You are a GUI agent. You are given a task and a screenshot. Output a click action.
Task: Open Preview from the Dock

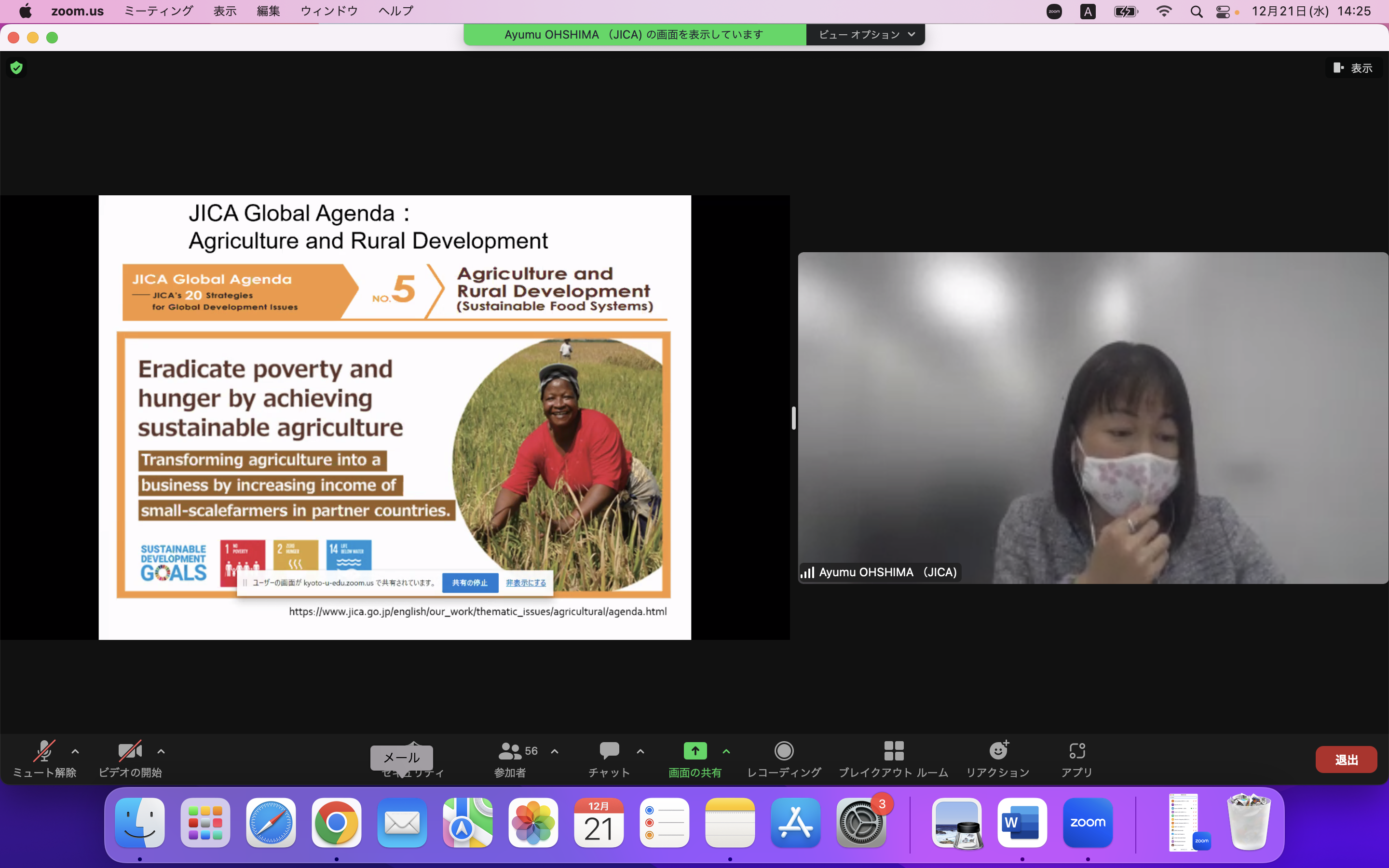pos(957,823)
